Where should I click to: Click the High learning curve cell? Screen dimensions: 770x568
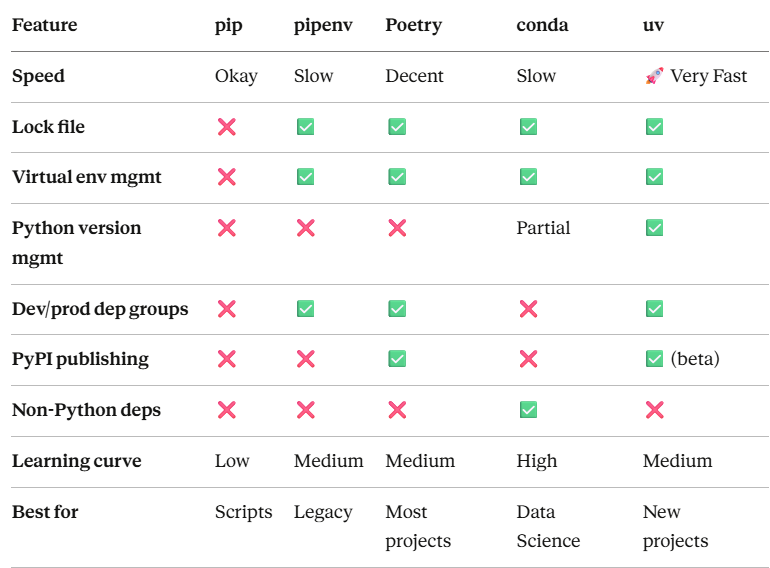coord(537,461)
